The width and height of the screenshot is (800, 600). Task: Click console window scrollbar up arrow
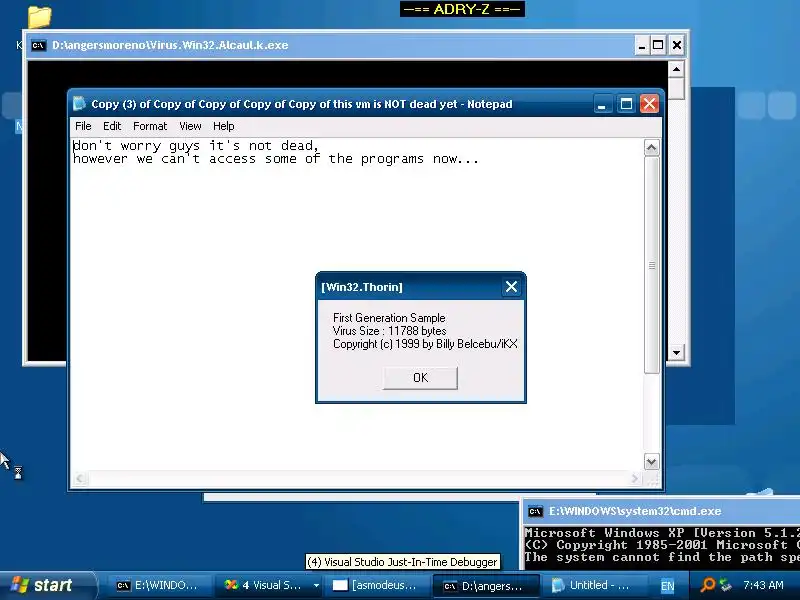pyautogui.click(x=676, y=69)
